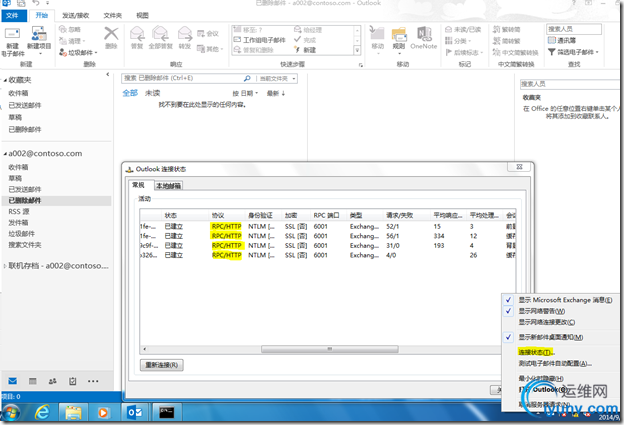Switch to Tasks view icon in navigation bar
This screenshot has height=425, width=624.
(72, 381)
